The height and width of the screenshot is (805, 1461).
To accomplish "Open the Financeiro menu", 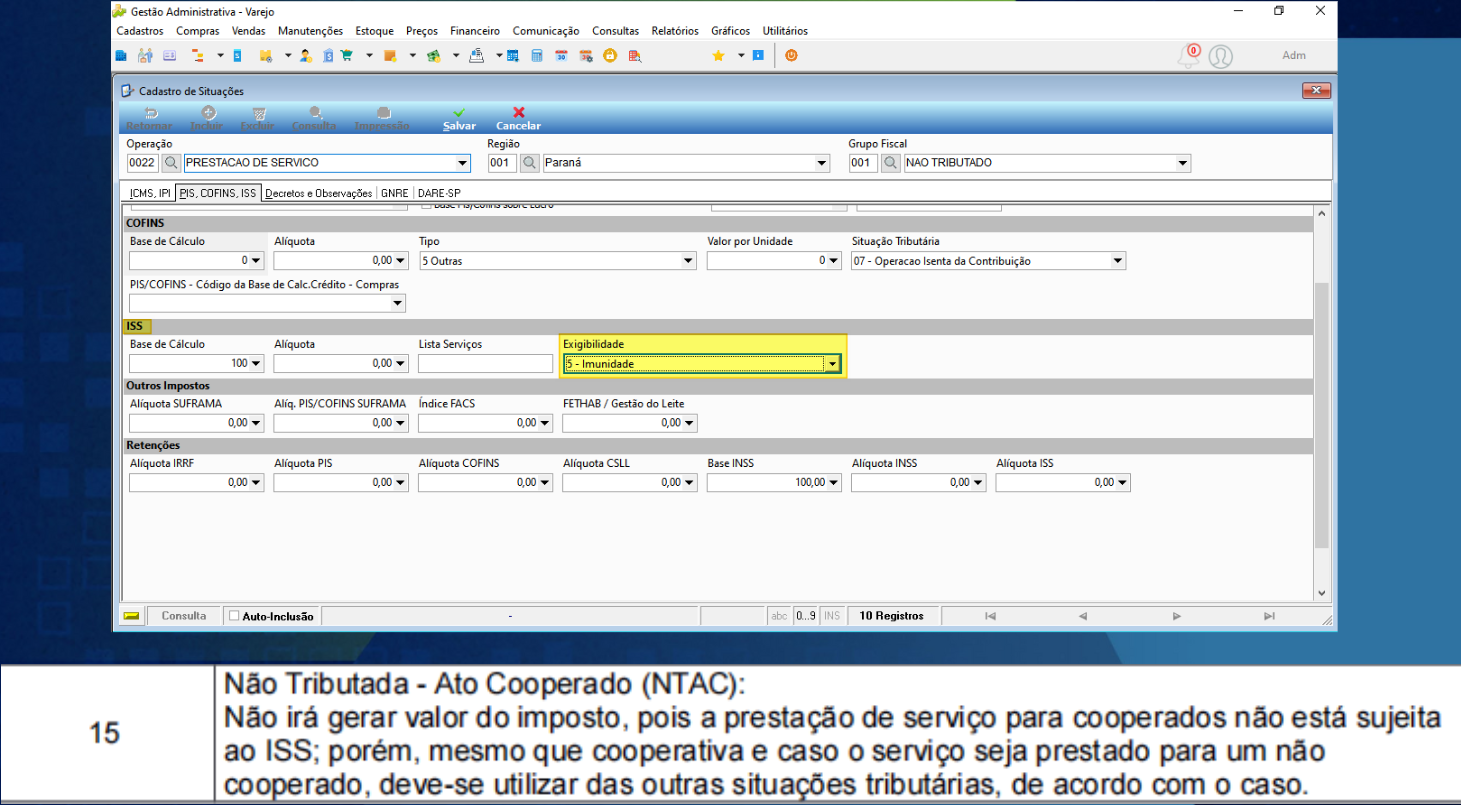I will tap(475, 31).
